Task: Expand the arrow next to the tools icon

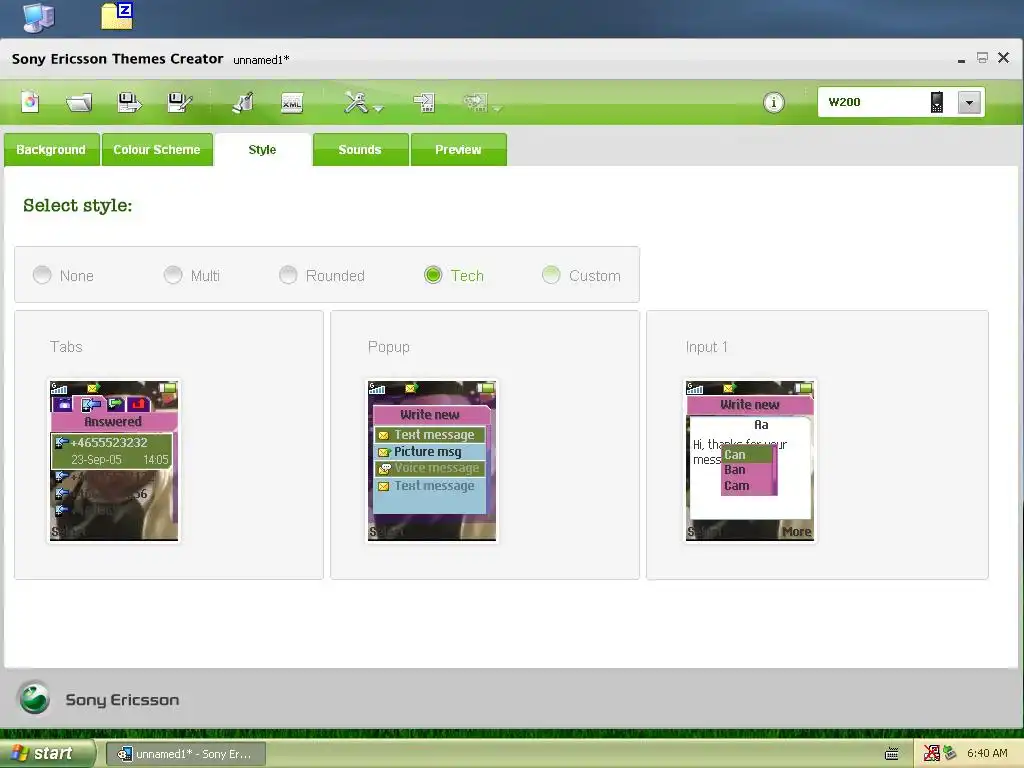Action: [379, 108]
